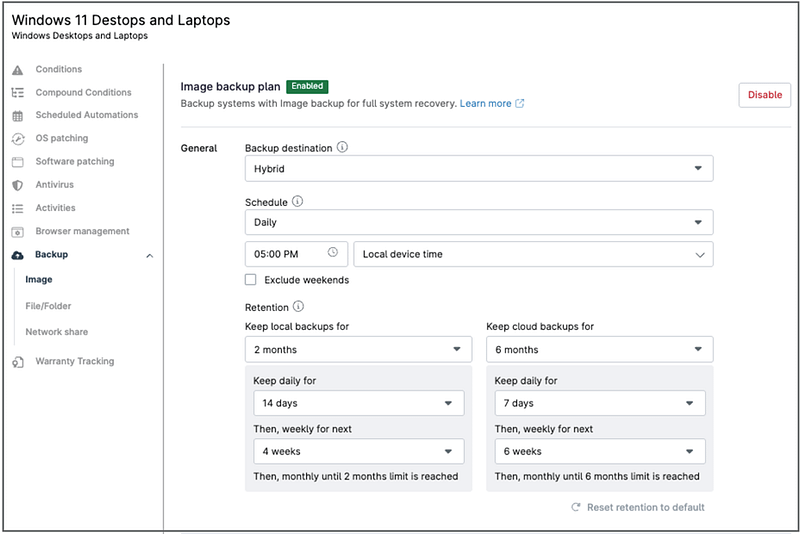Follow the Learn more link
Image resolution: width=800 pixels, height=534 pixels.
485,104
